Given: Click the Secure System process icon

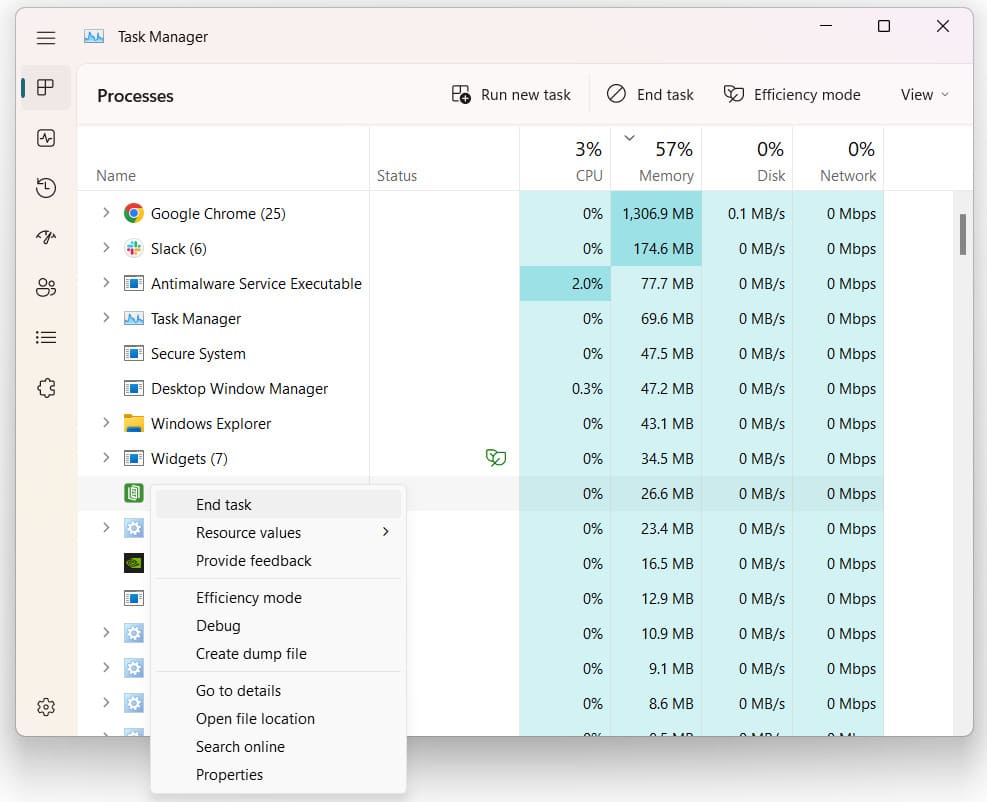Looking at the screenshot, I should coord(133,353).
